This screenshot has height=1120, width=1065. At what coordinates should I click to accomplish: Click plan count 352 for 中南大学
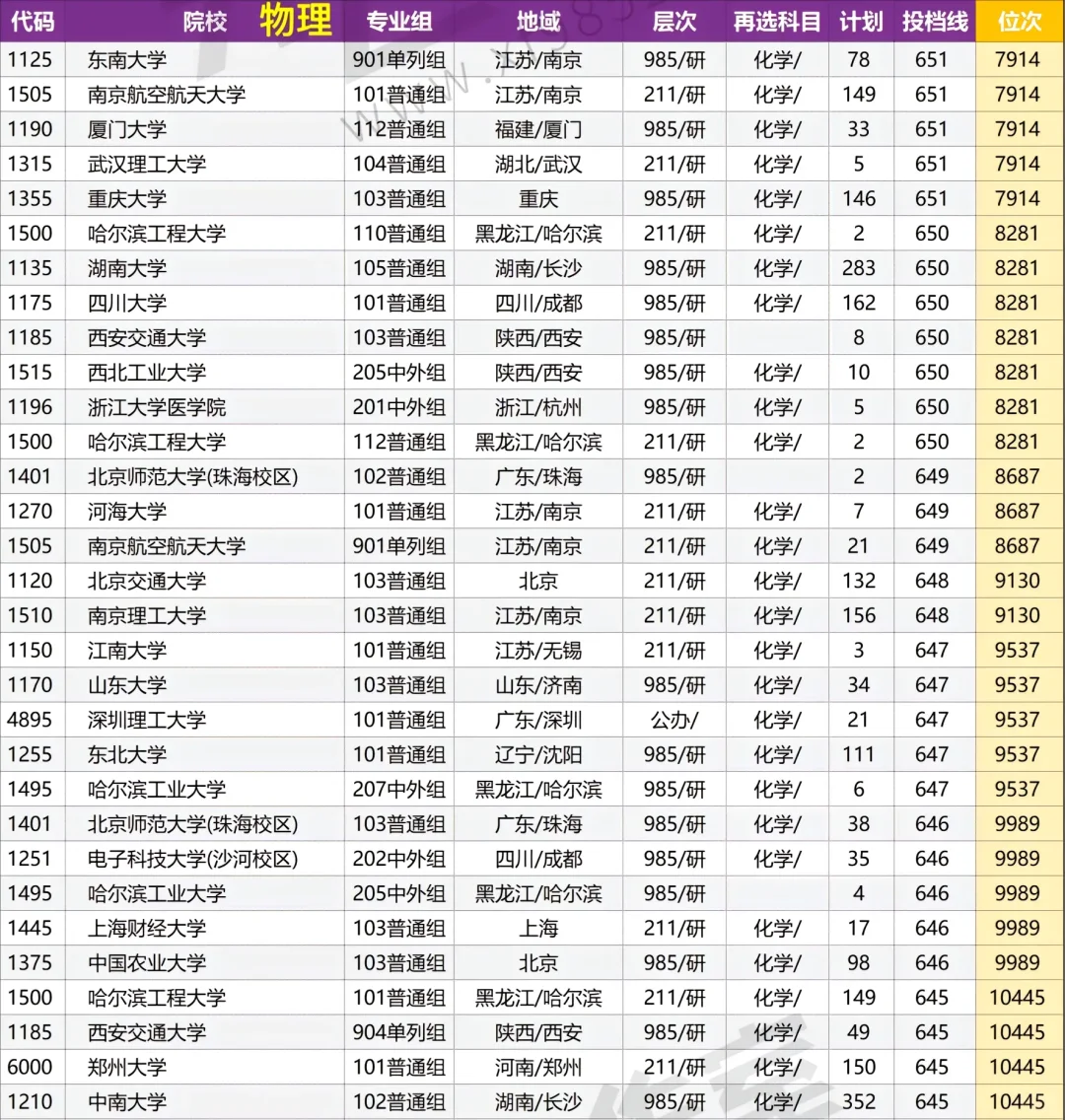(x=859, y=1101)
